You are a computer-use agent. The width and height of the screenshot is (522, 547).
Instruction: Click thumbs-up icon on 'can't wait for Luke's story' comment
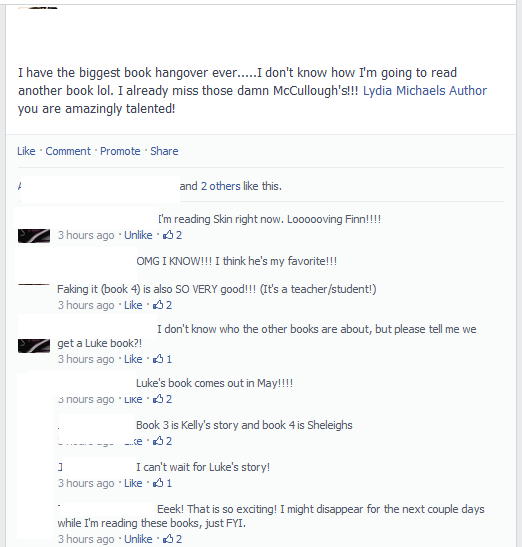[158, 483]
